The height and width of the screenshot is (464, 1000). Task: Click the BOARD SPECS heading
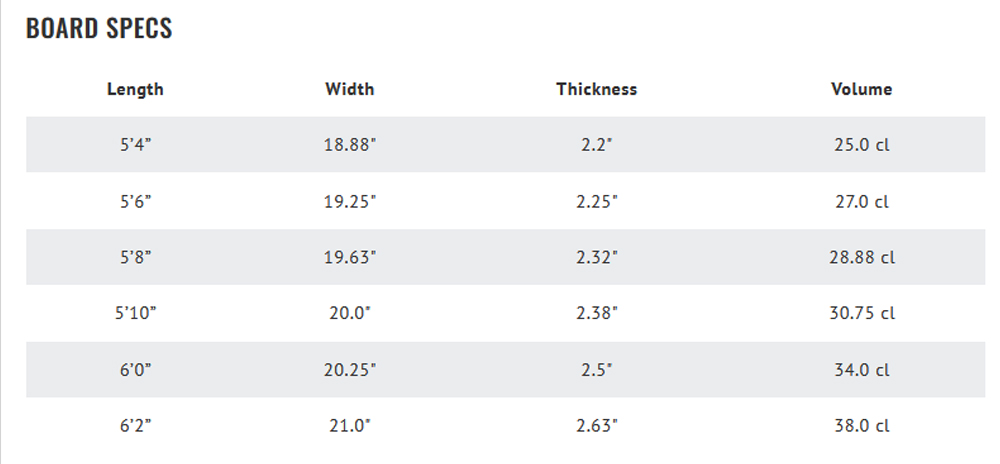click(x=99, y=29)
